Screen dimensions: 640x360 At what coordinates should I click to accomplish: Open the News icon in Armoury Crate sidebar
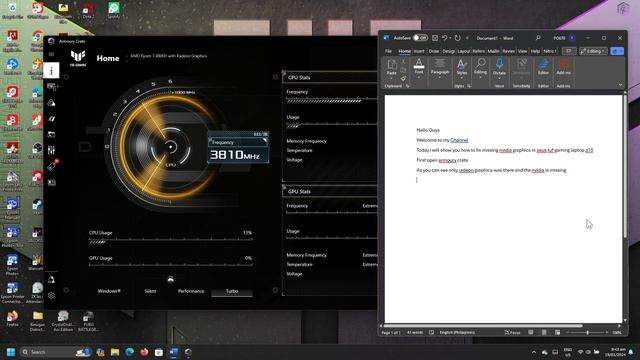pyautogui.click(x=51, y=182)
